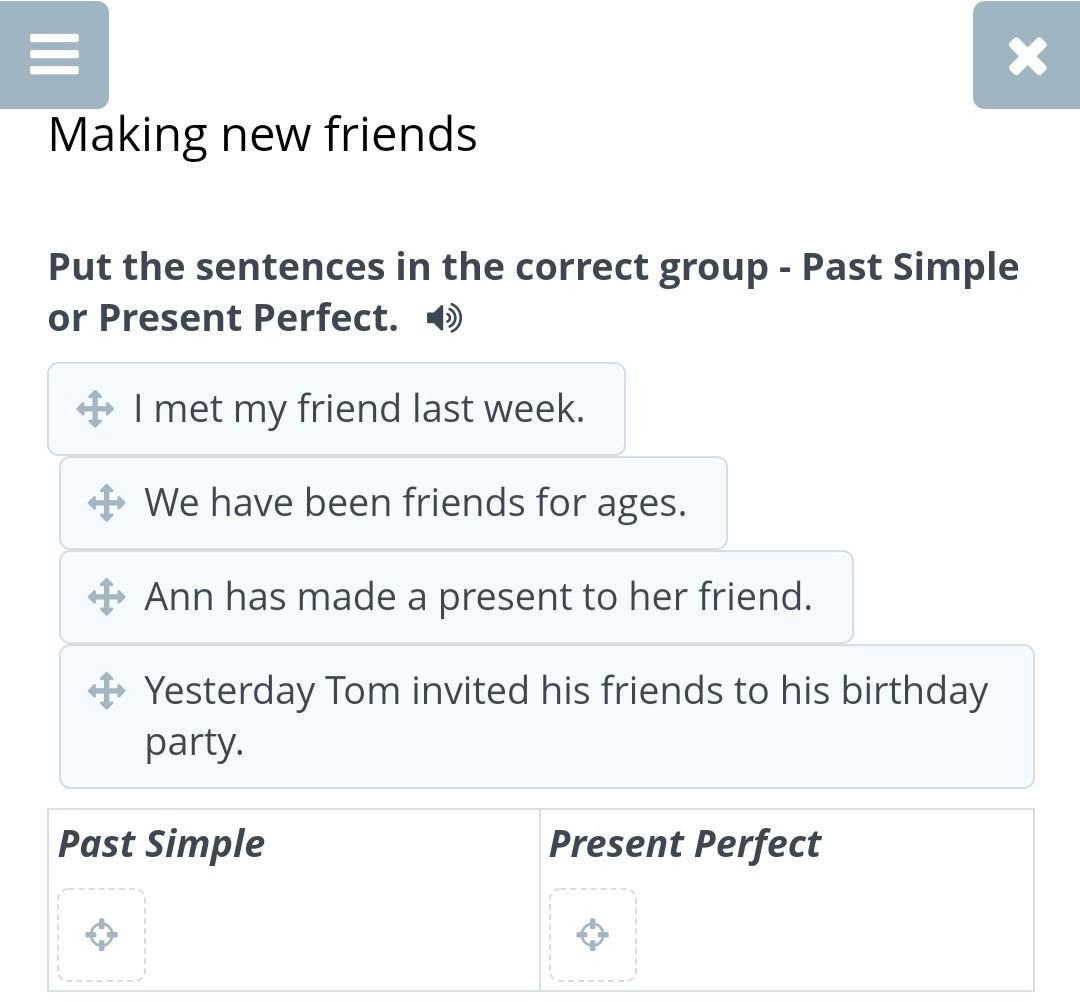Click empty space in the Past Simple column

click(340, 935)
